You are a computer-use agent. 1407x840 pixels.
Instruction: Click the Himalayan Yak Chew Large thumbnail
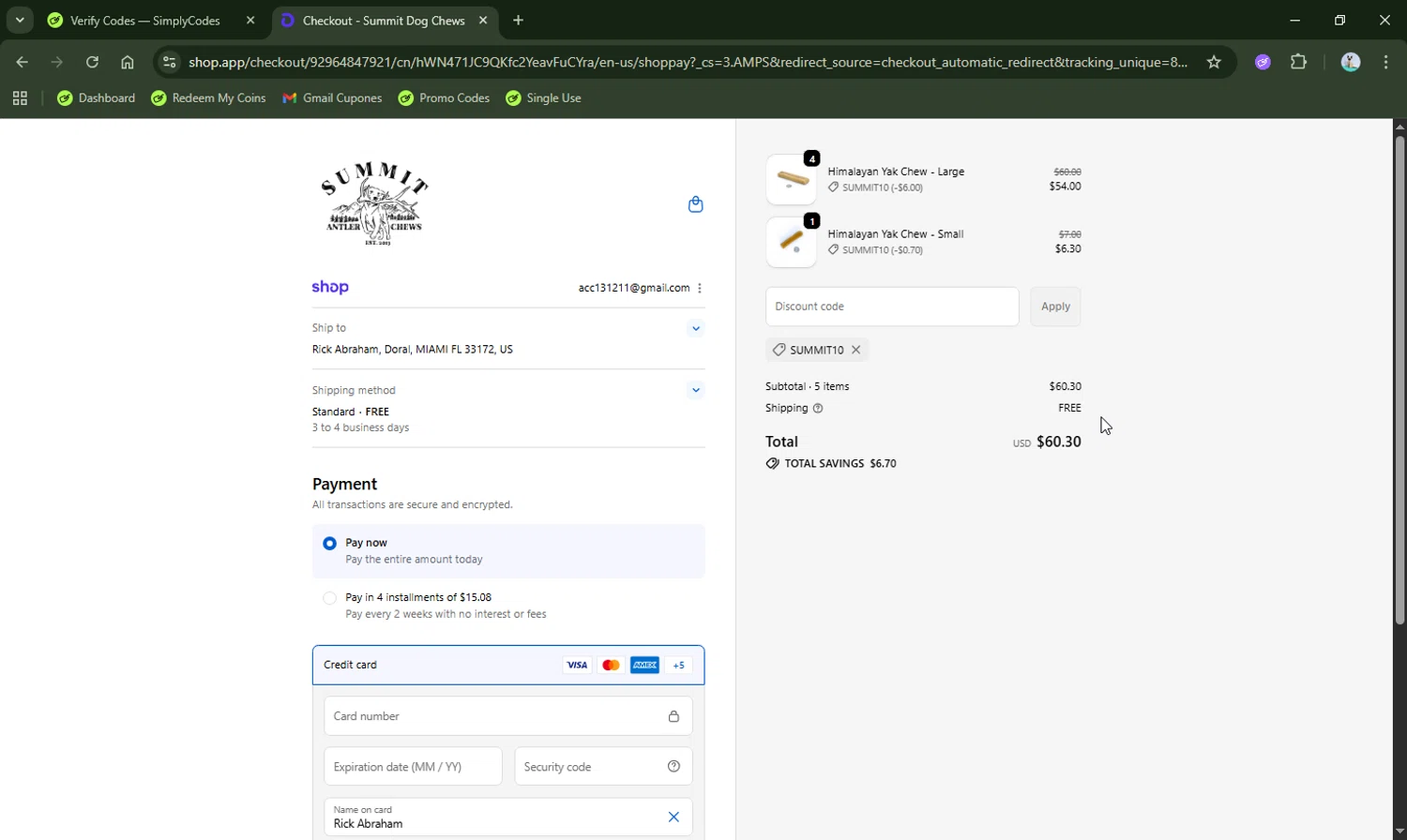coord(791,179)
